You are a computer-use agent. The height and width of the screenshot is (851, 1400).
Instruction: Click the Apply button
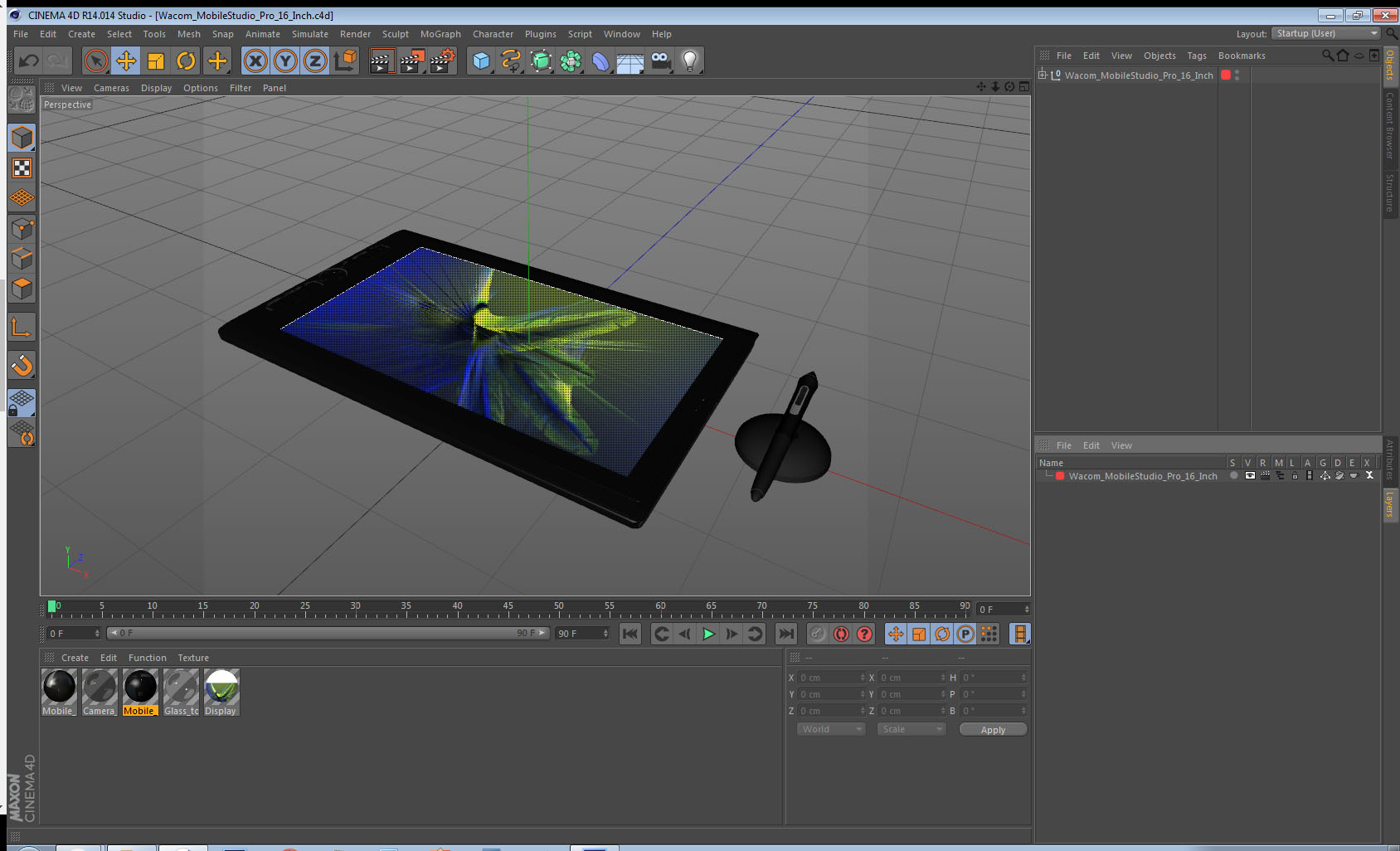[993, 729]
